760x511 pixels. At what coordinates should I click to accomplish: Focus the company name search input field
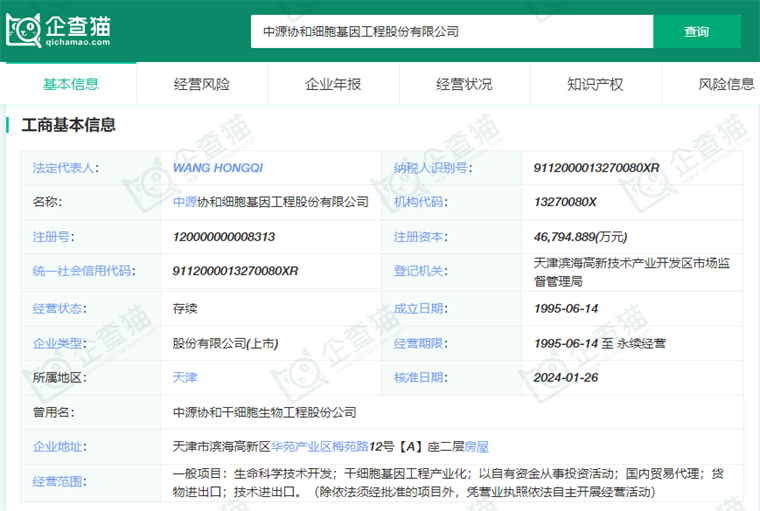(452, 32)
